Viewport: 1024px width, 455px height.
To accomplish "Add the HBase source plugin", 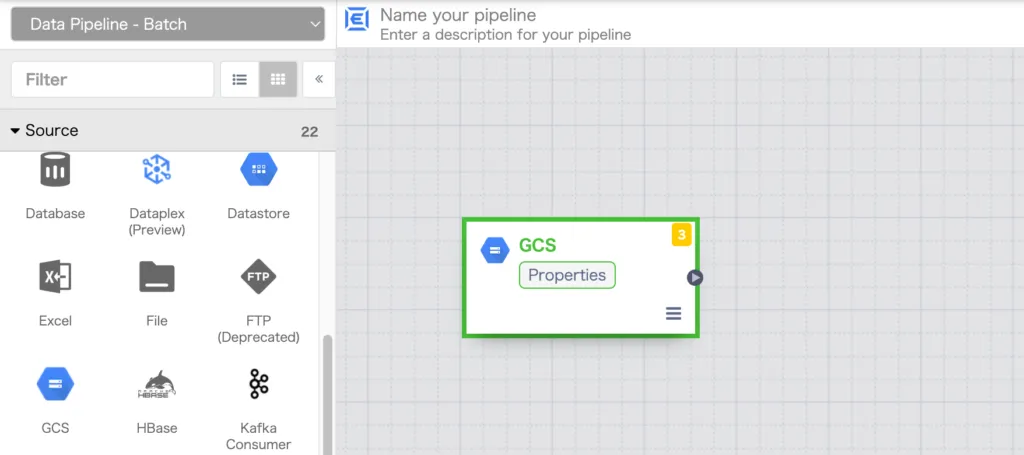I will coord(157,400).
